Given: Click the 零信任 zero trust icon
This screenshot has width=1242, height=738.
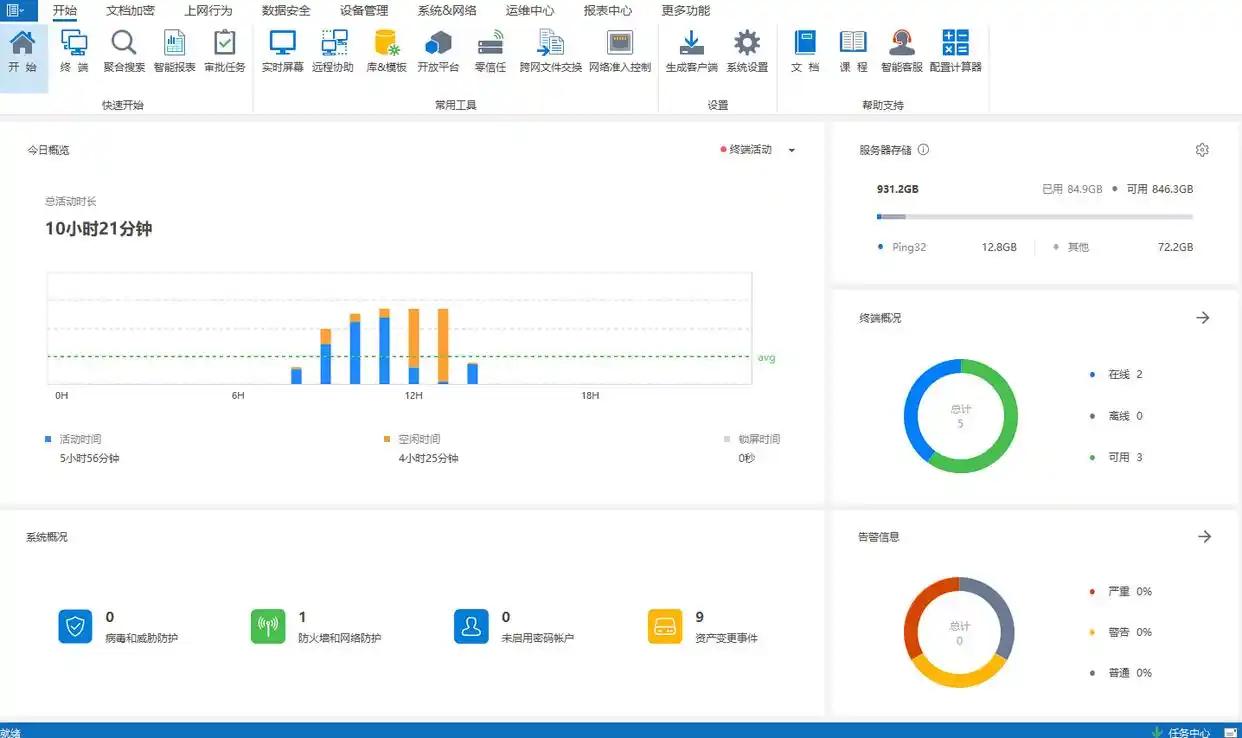Looking at the screenshot, I should pos(490,50).
